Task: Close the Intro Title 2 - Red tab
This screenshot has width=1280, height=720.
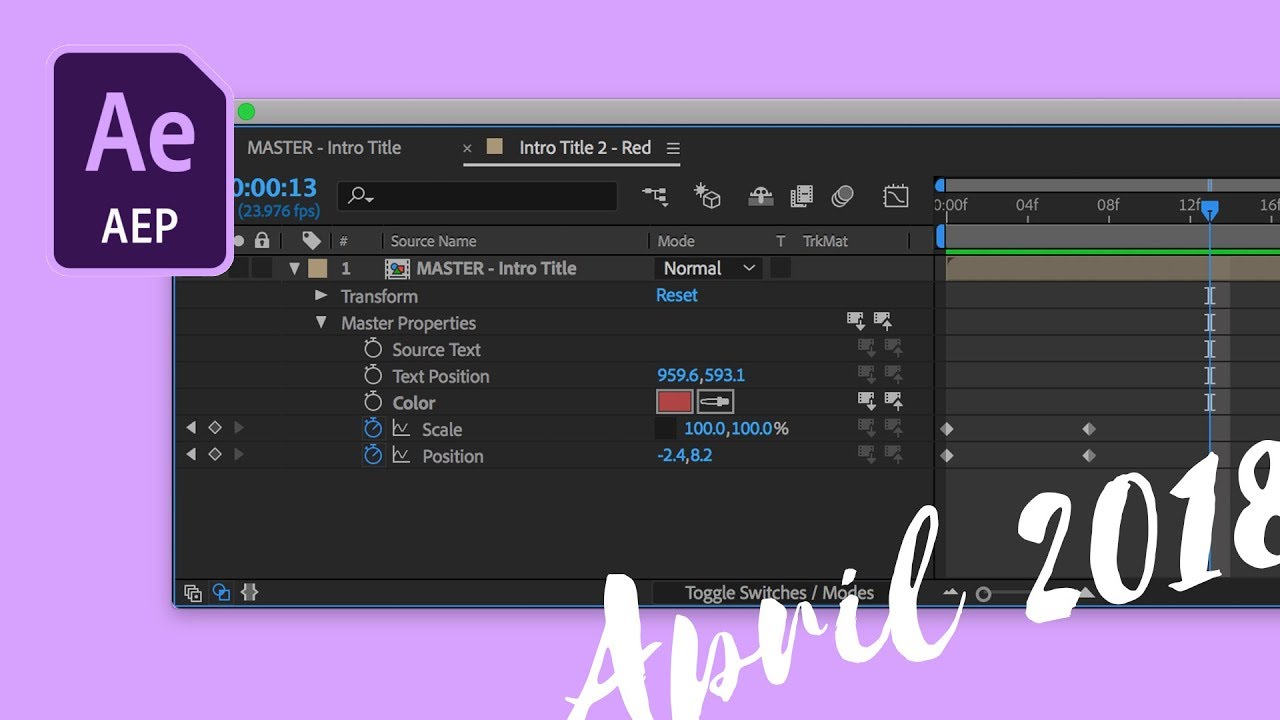Action: (467, 148)
